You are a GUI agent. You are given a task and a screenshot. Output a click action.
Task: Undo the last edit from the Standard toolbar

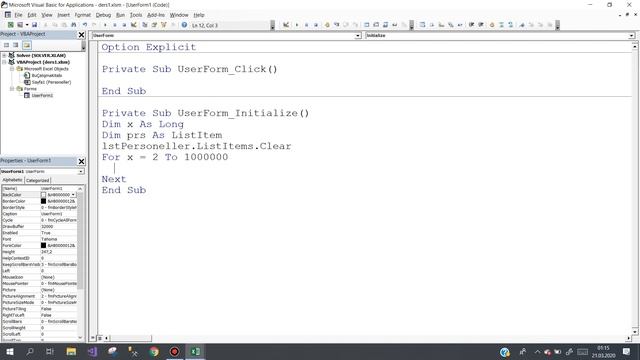click(x=85, y=25)
